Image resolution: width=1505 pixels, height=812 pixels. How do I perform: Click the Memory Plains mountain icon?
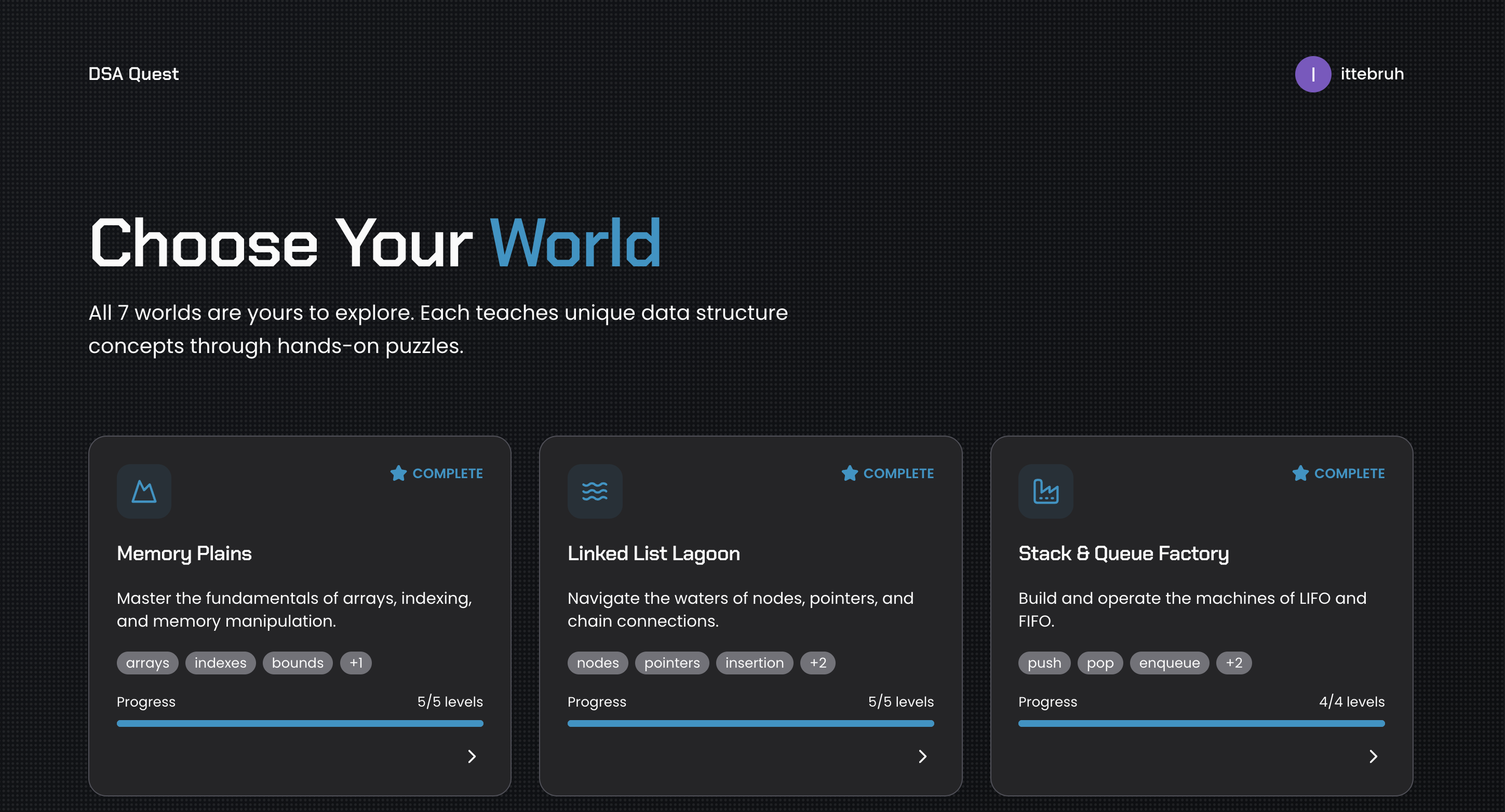tap(144, 491)
